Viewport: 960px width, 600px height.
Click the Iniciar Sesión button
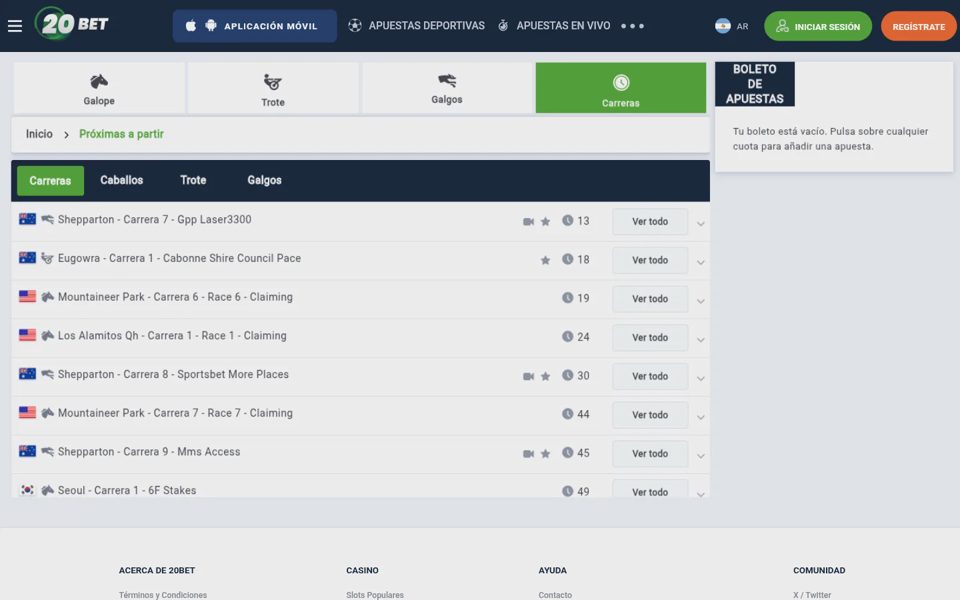818,26
